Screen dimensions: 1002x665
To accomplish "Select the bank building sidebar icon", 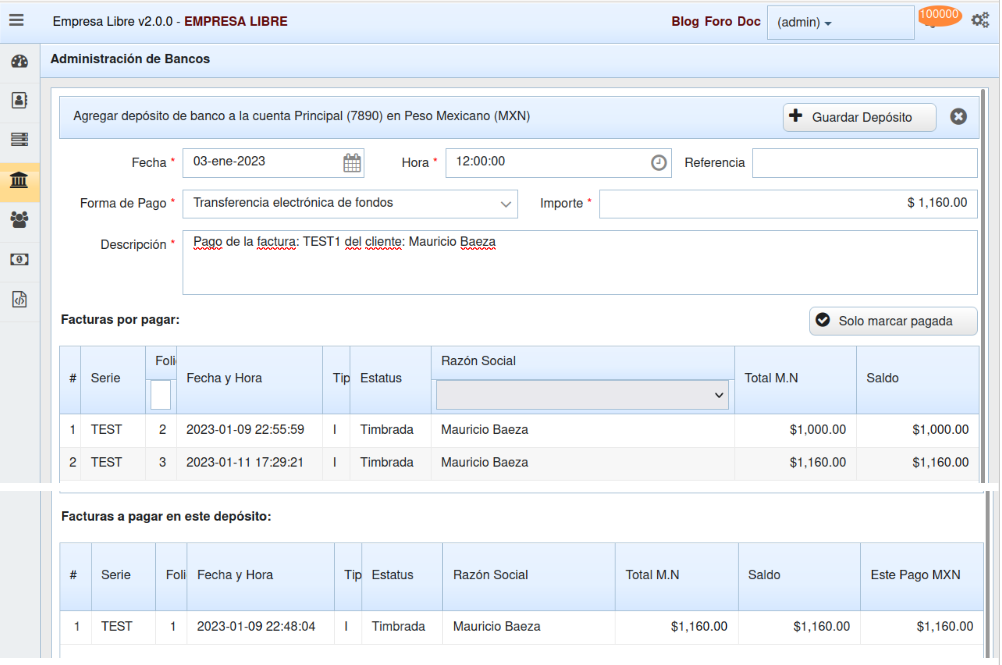I will pyautogui.click(x=19, y=180).
